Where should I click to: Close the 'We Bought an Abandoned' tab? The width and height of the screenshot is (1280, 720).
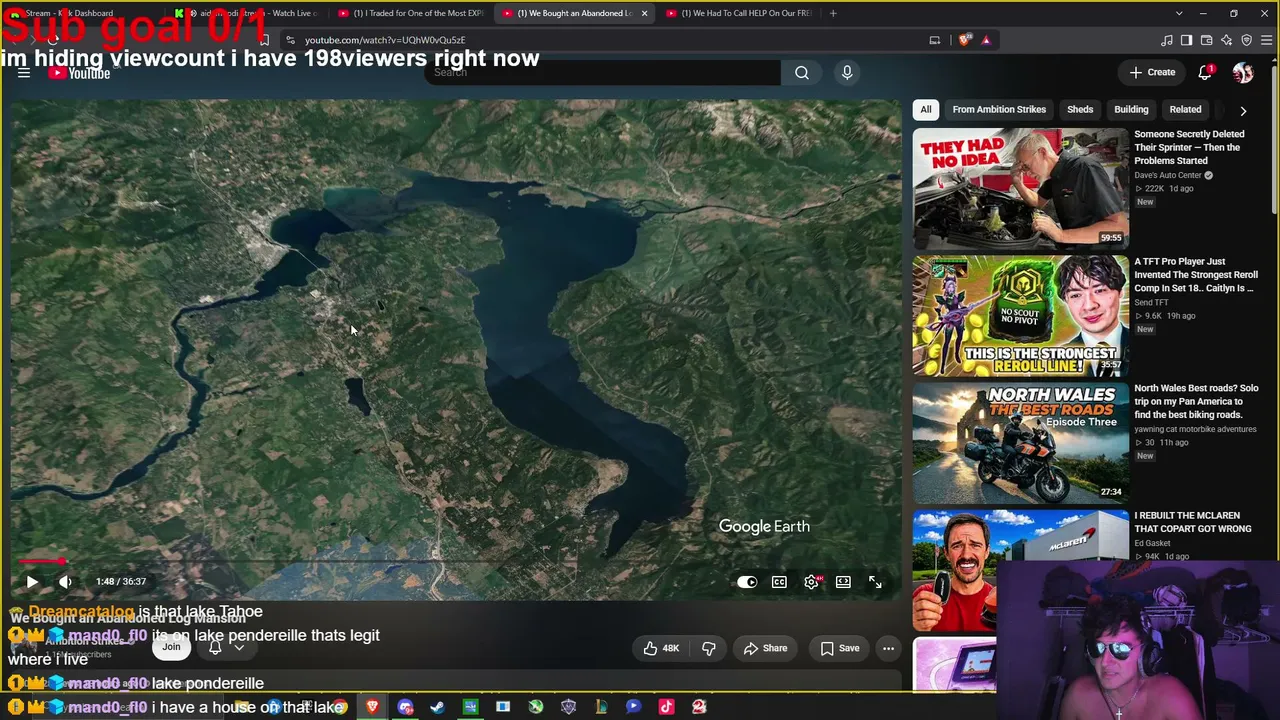[644, 13]
